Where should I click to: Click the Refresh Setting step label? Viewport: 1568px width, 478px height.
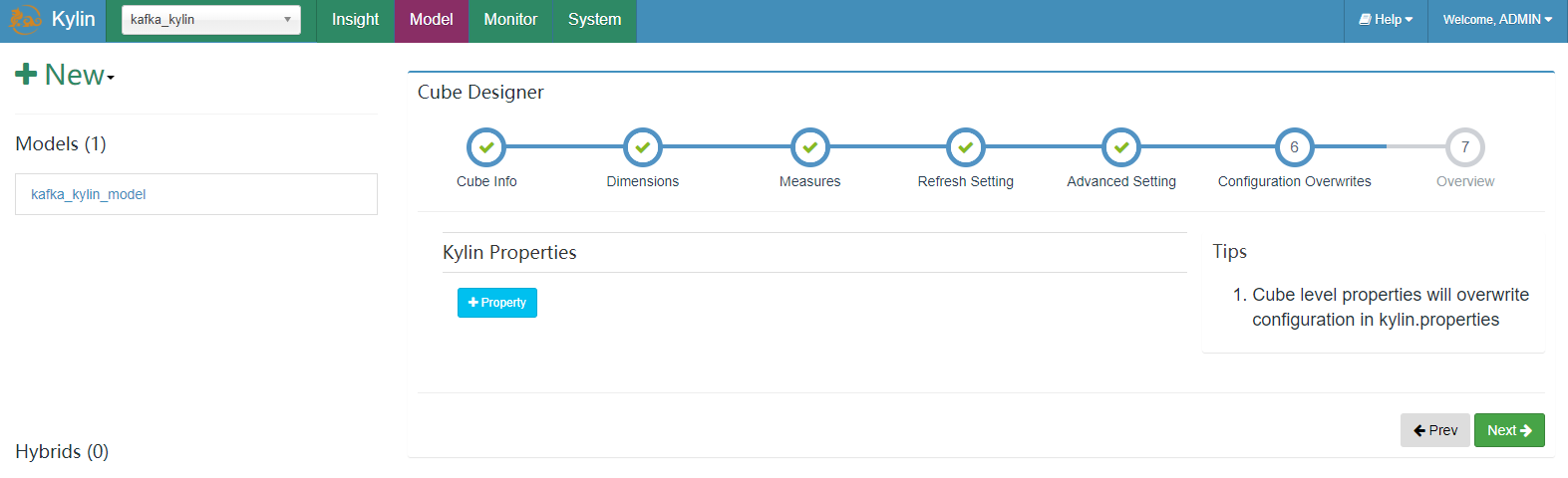(966, 181)
